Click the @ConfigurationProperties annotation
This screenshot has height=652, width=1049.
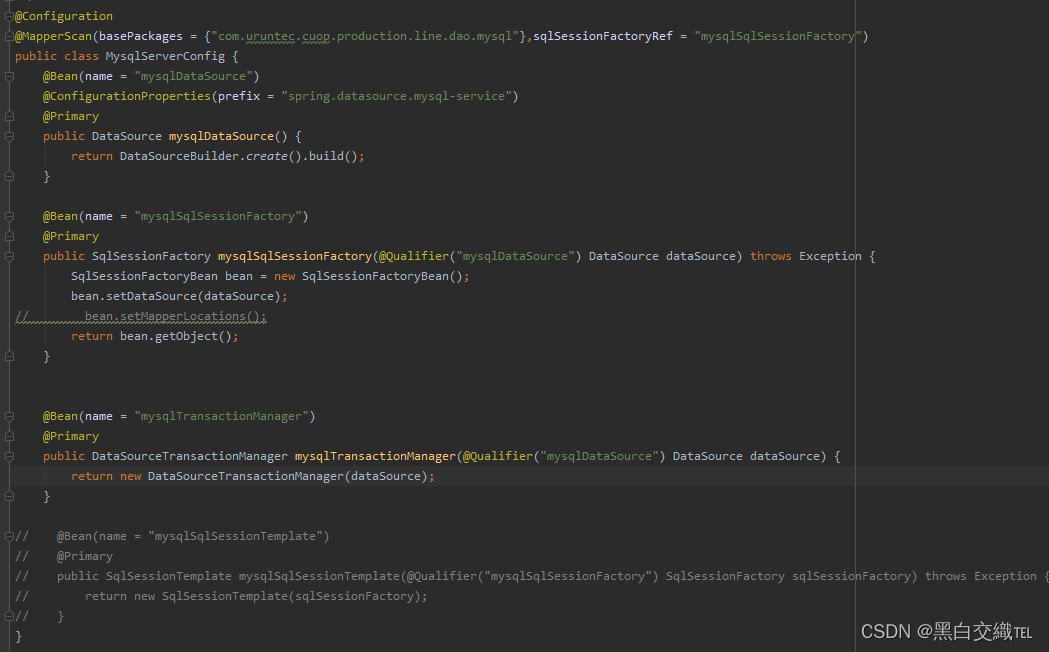click(127, 96)
